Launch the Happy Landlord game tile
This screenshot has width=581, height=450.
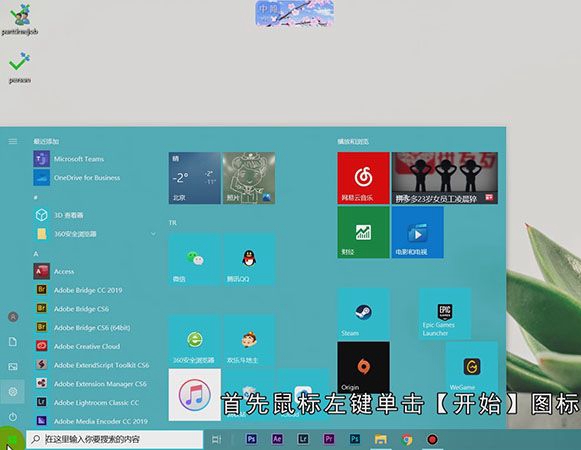pyautogui.click(x=249, y=340)
